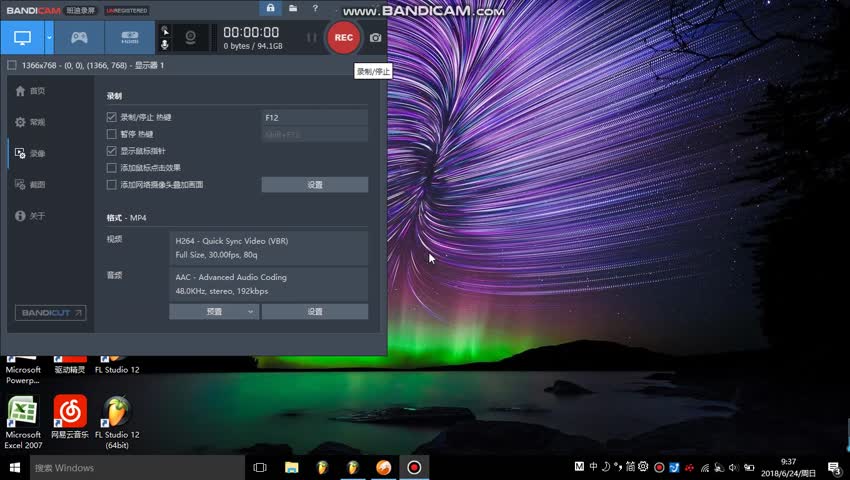
Task: Open the Windows Start menu
Action: (15, 467)
